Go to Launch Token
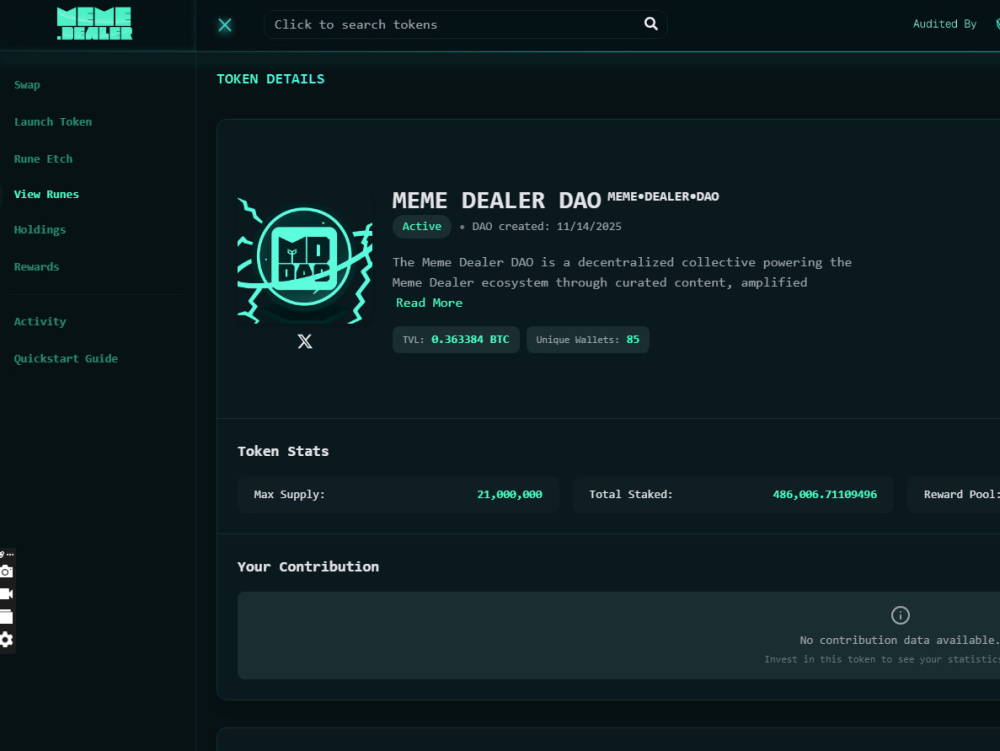 coord(53,122)
